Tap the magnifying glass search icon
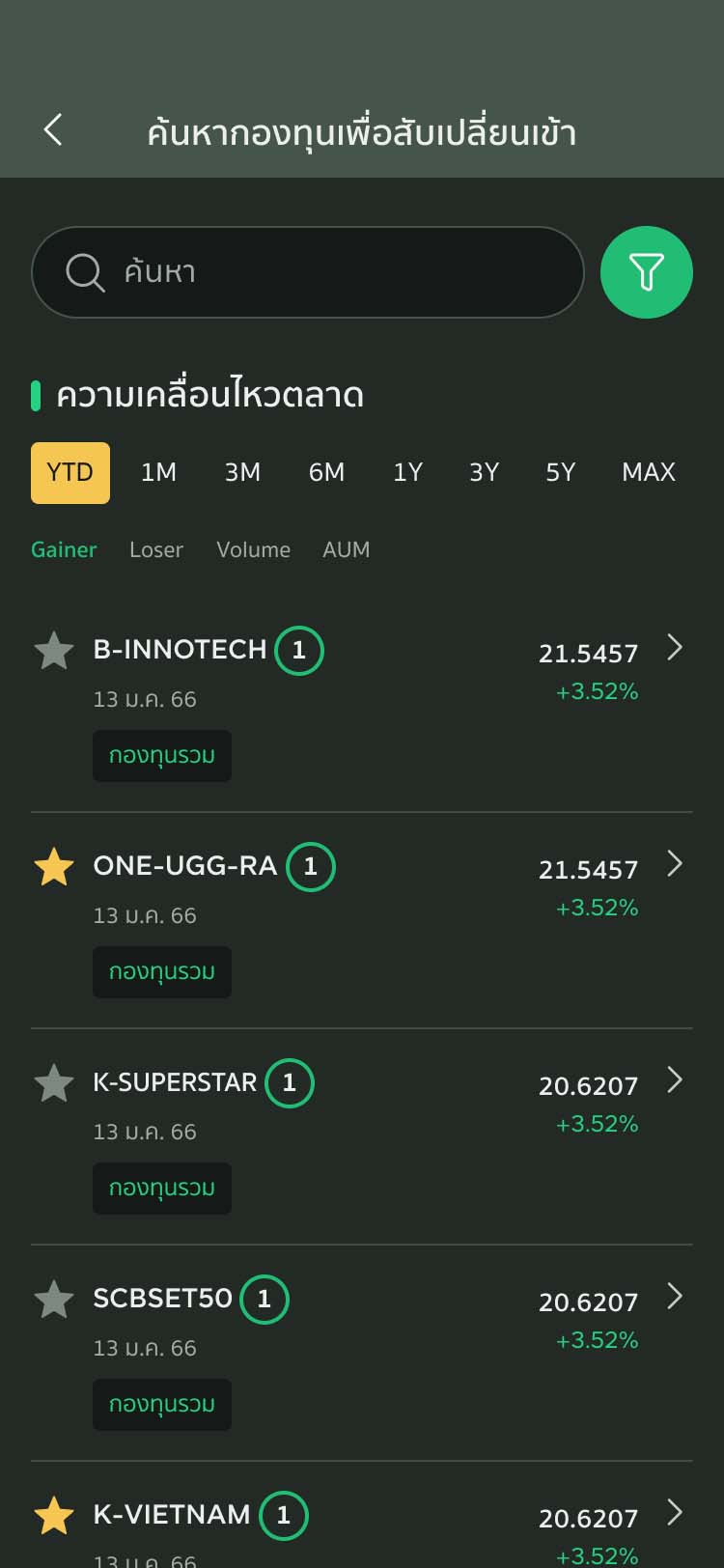This screenshot has width=724, height=1568. coord(85,272)
